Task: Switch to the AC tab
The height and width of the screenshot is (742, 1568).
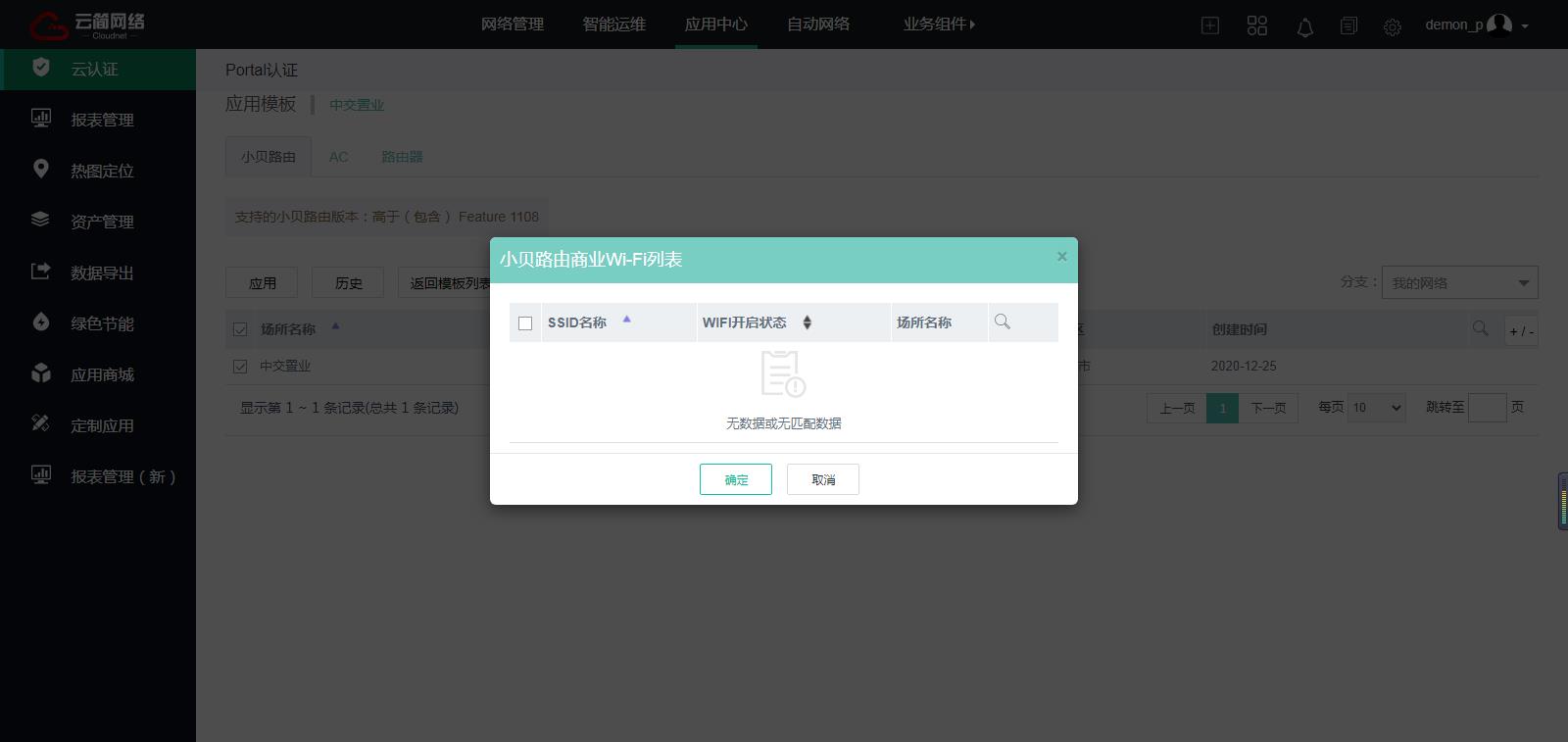Action: tap(339, 157)
